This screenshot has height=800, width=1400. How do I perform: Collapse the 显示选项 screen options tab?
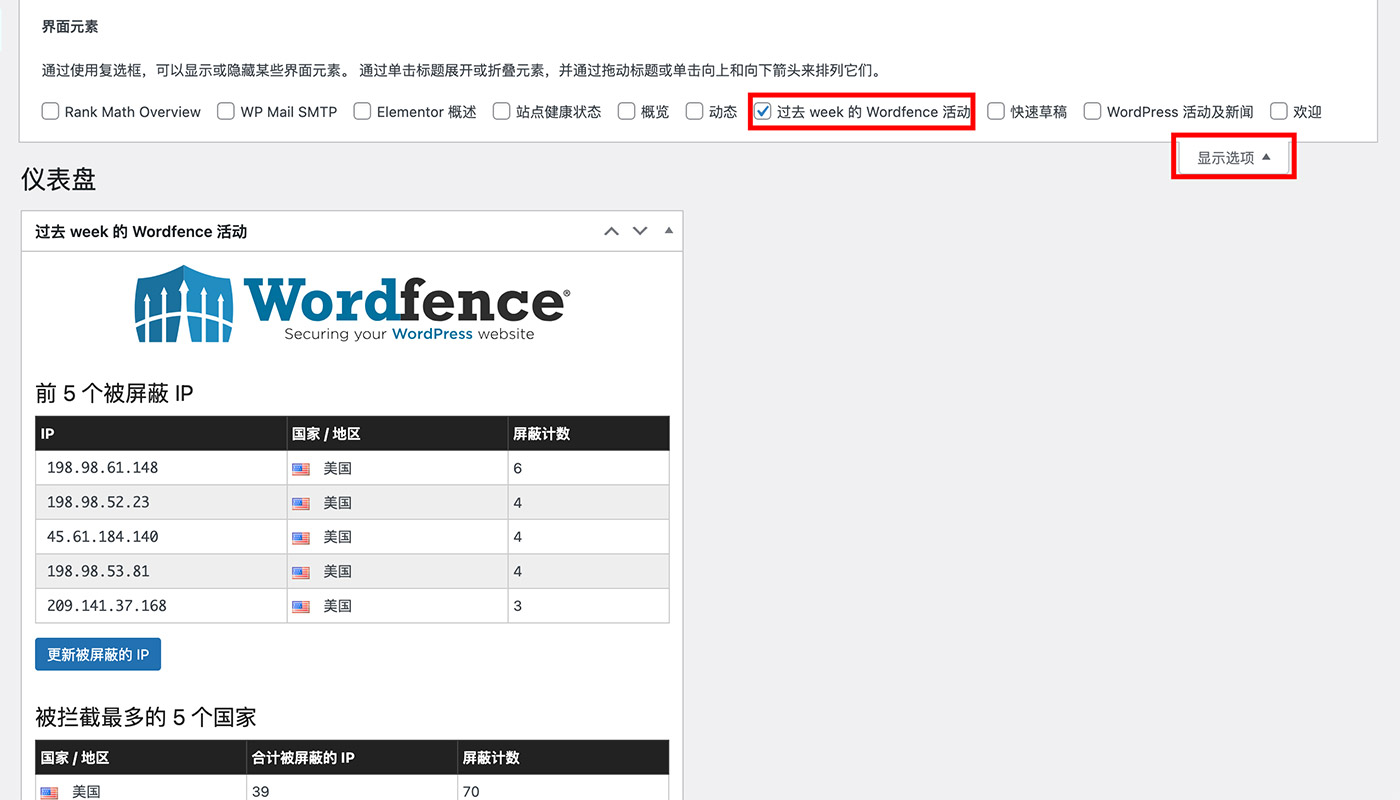1234,158
